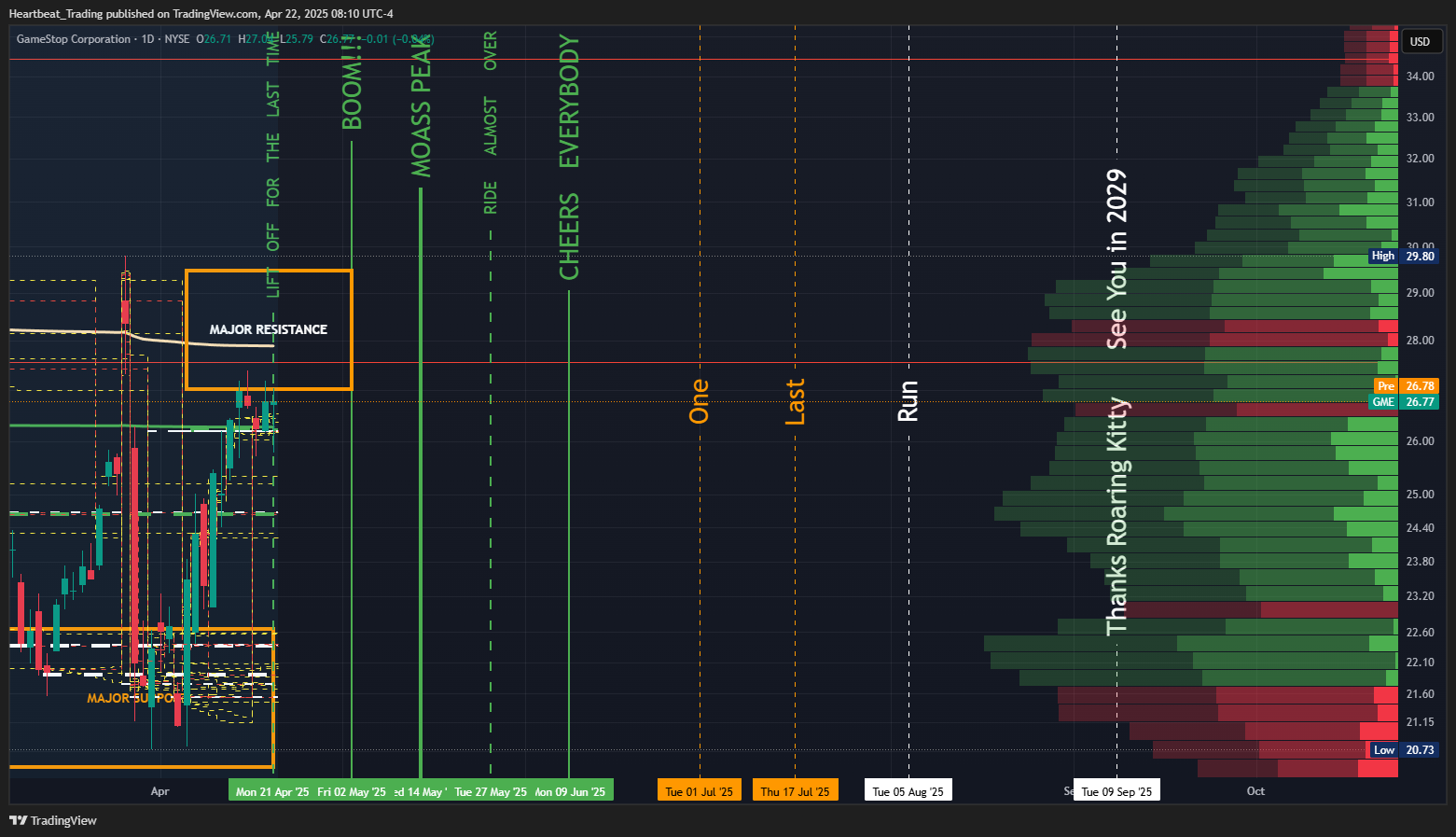Select the 09 Jun '25 date label
The image size is (1456, 837).
click(x=571, y=791)
